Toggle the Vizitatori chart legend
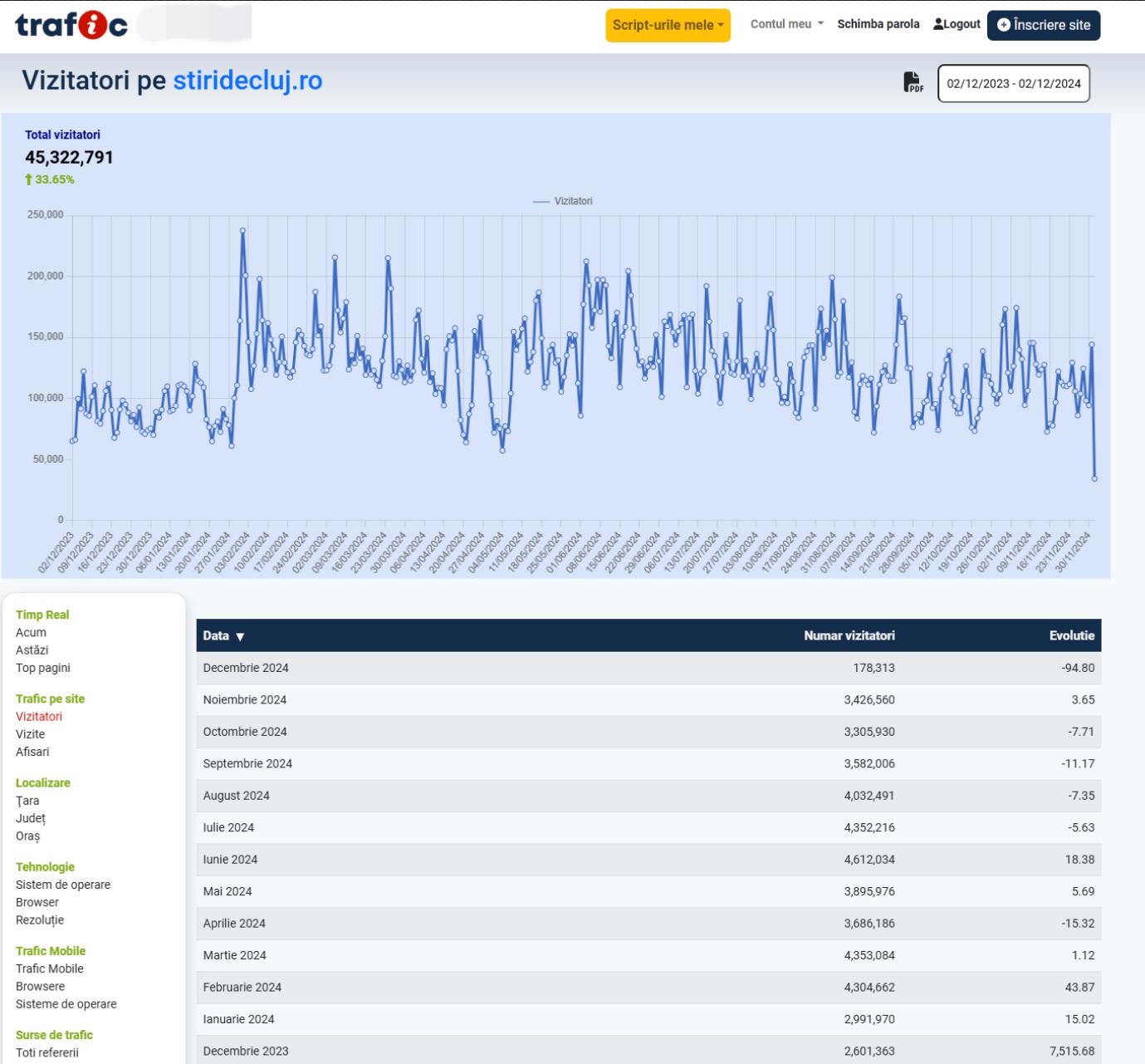The image size is (1145, 1064). [562, 201]
